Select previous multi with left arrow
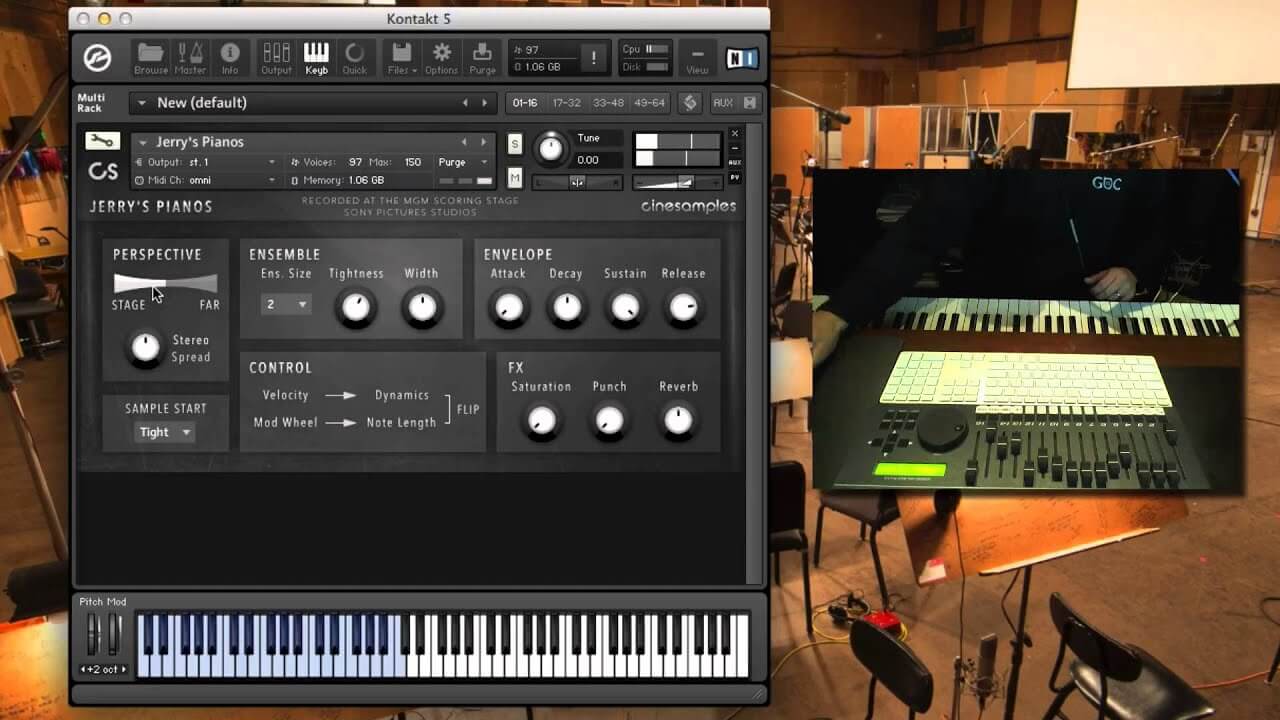Viewport: 1280px width, 720px height. pyautogui.click(x=465, y=103)
